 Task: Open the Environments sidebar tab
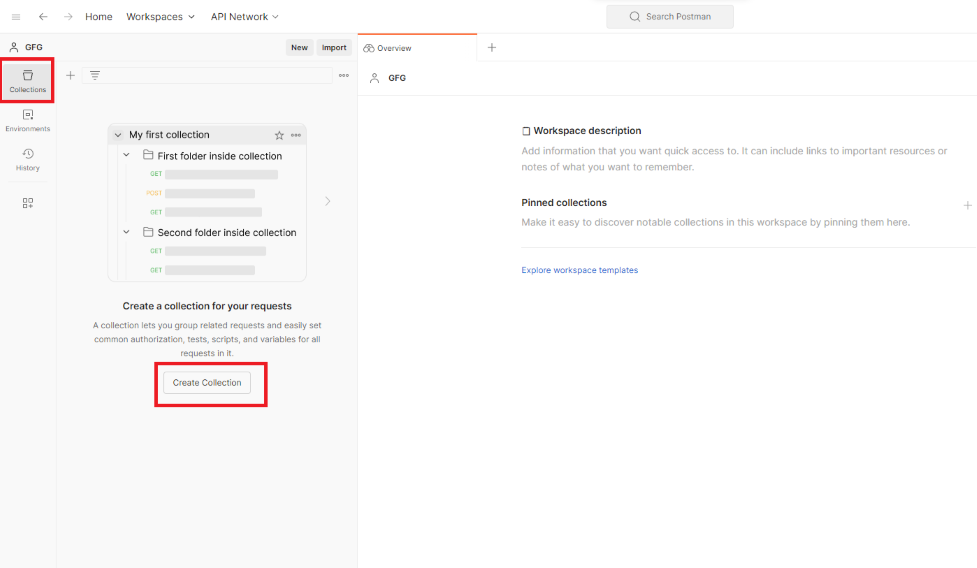27,120
